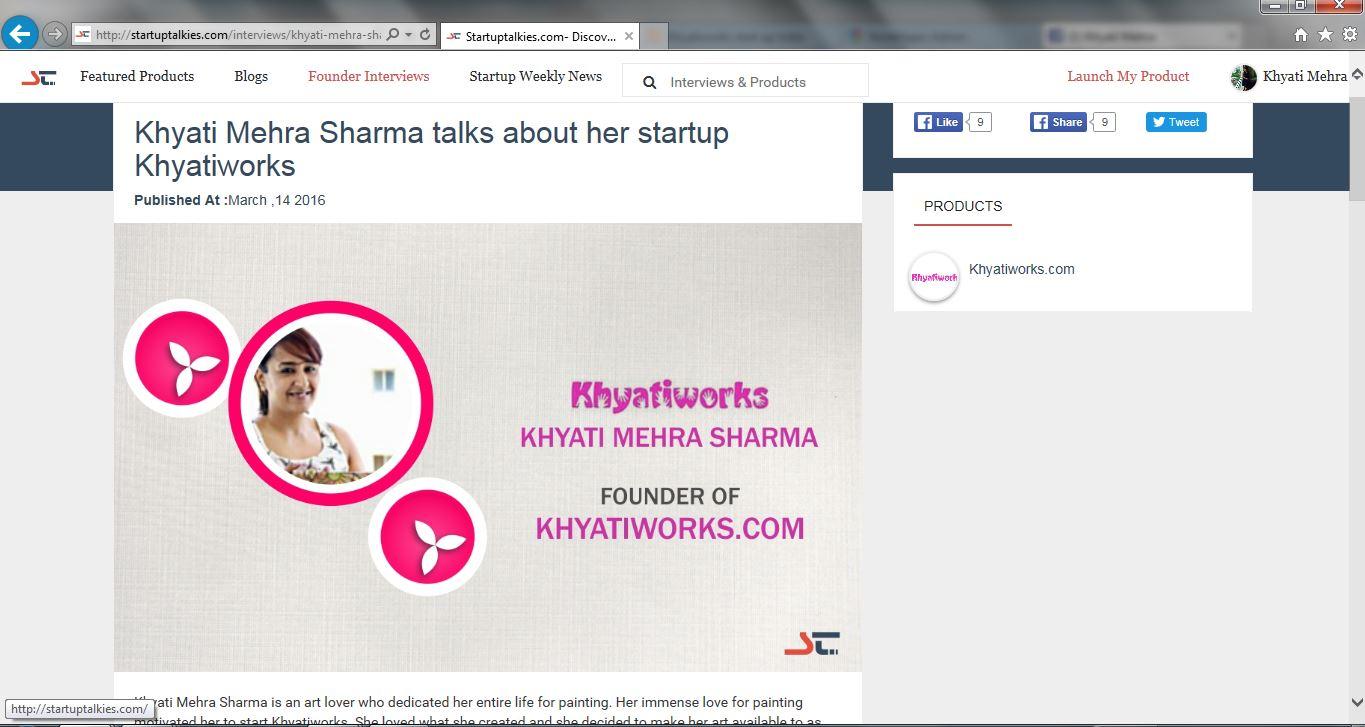Click the Launch My Product link
The width and height of the screenshot is (1365, 727).
coord(1128,76)
